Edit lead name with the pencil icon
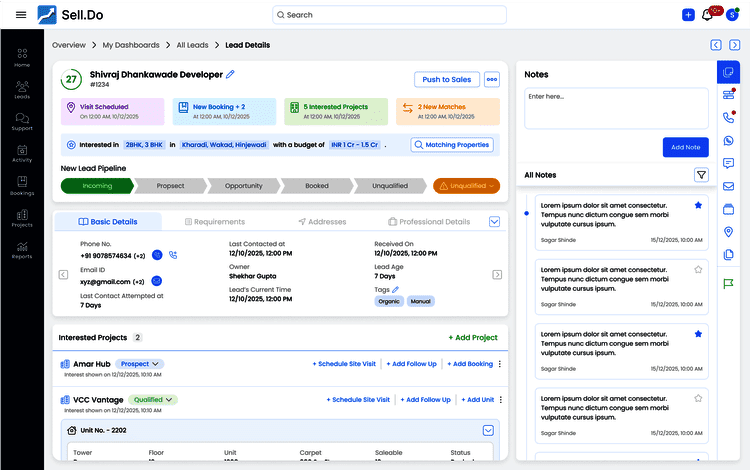 point(231,74)
